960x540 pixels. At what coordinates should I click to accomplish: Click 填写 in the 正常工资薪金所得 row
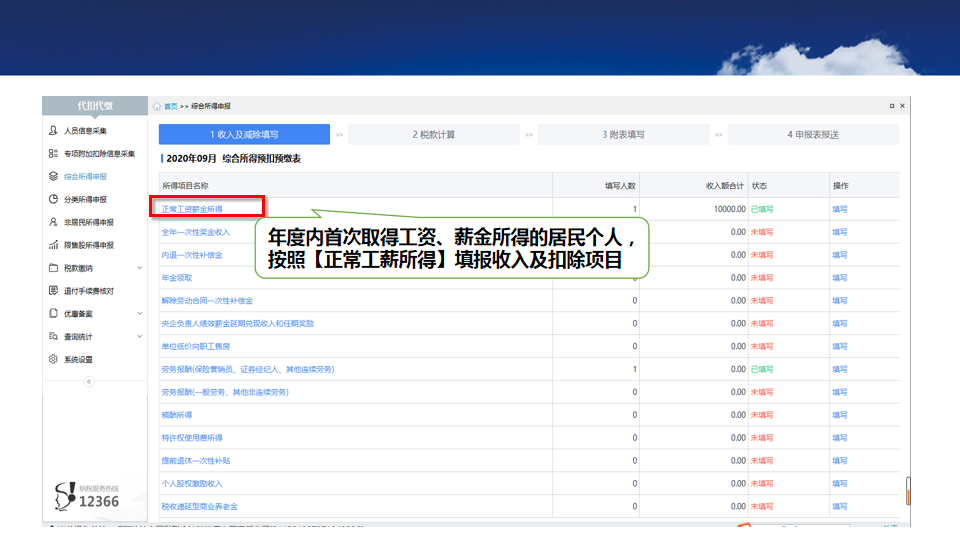pos(840,209)
